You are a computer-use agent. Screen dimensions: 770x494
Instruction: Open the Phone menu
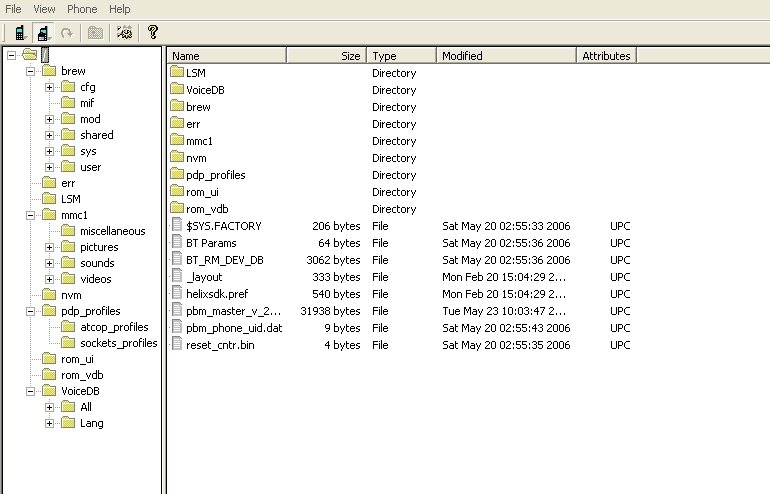click(x=82, y=9)
